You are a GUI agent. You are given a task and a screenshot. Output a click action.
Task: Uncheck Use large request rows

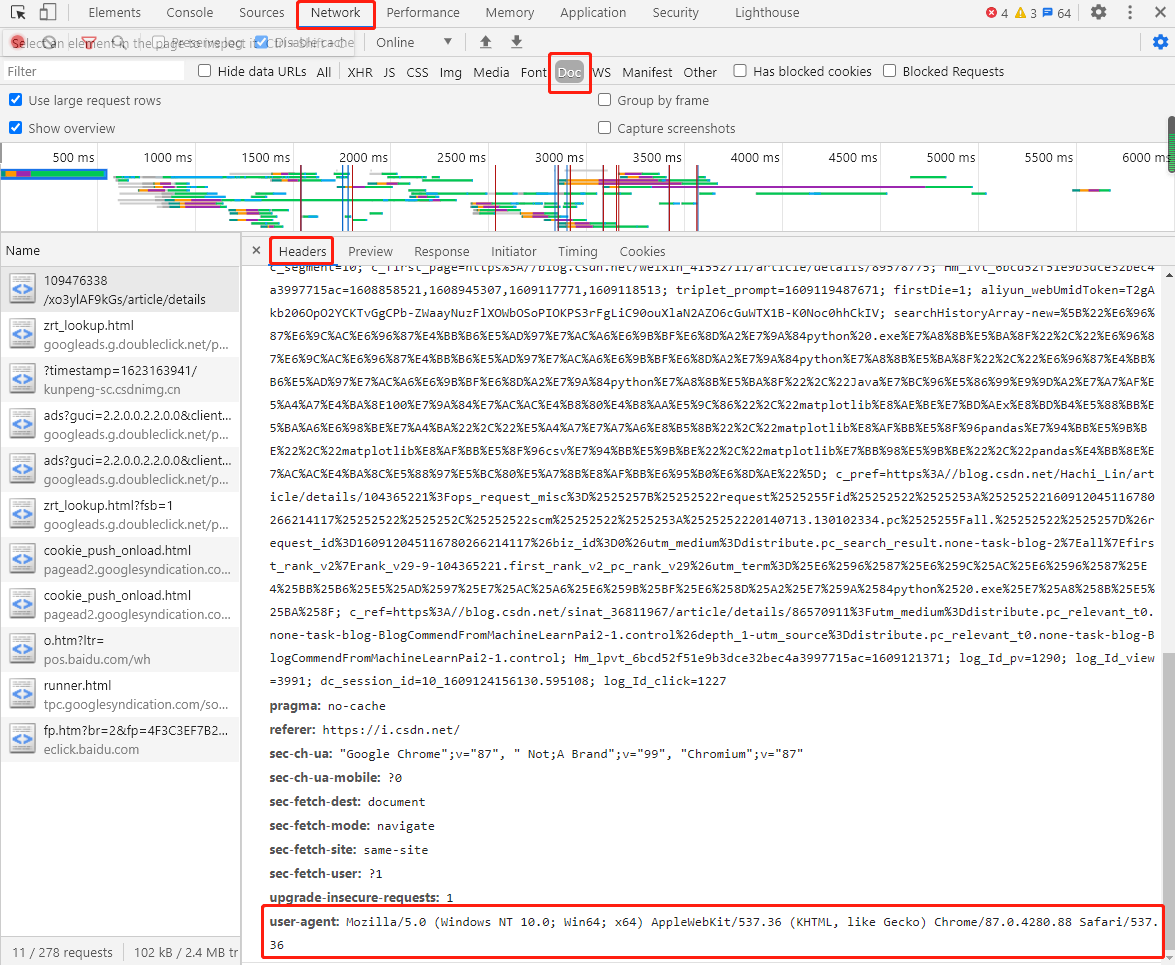coord(16,100)
